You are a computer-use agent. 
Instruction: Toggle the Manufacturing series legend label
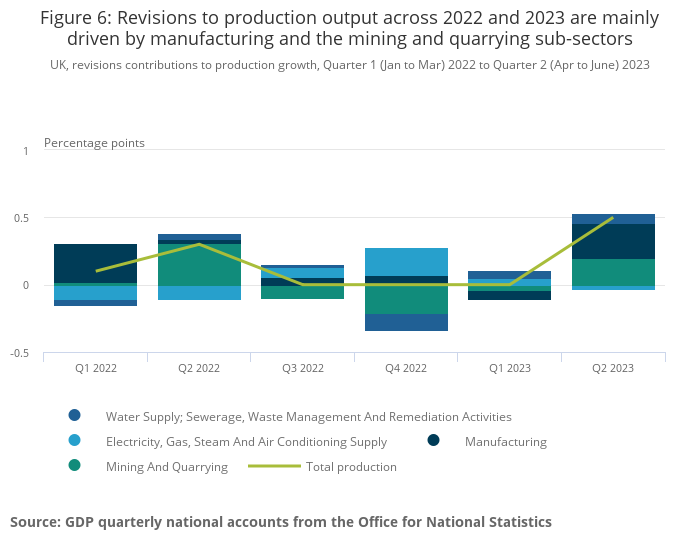click(505, 441)
